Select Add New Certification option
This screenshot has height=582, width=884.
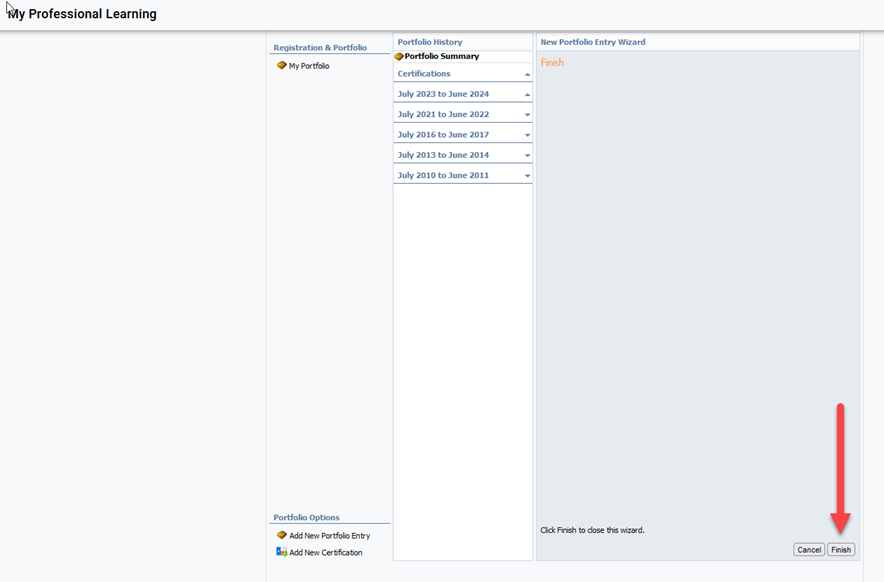point(325,552)
